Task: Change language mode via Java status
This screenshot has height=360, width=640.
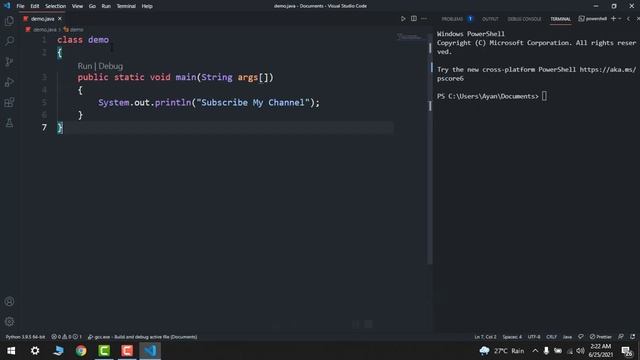Action: (567, 337)
